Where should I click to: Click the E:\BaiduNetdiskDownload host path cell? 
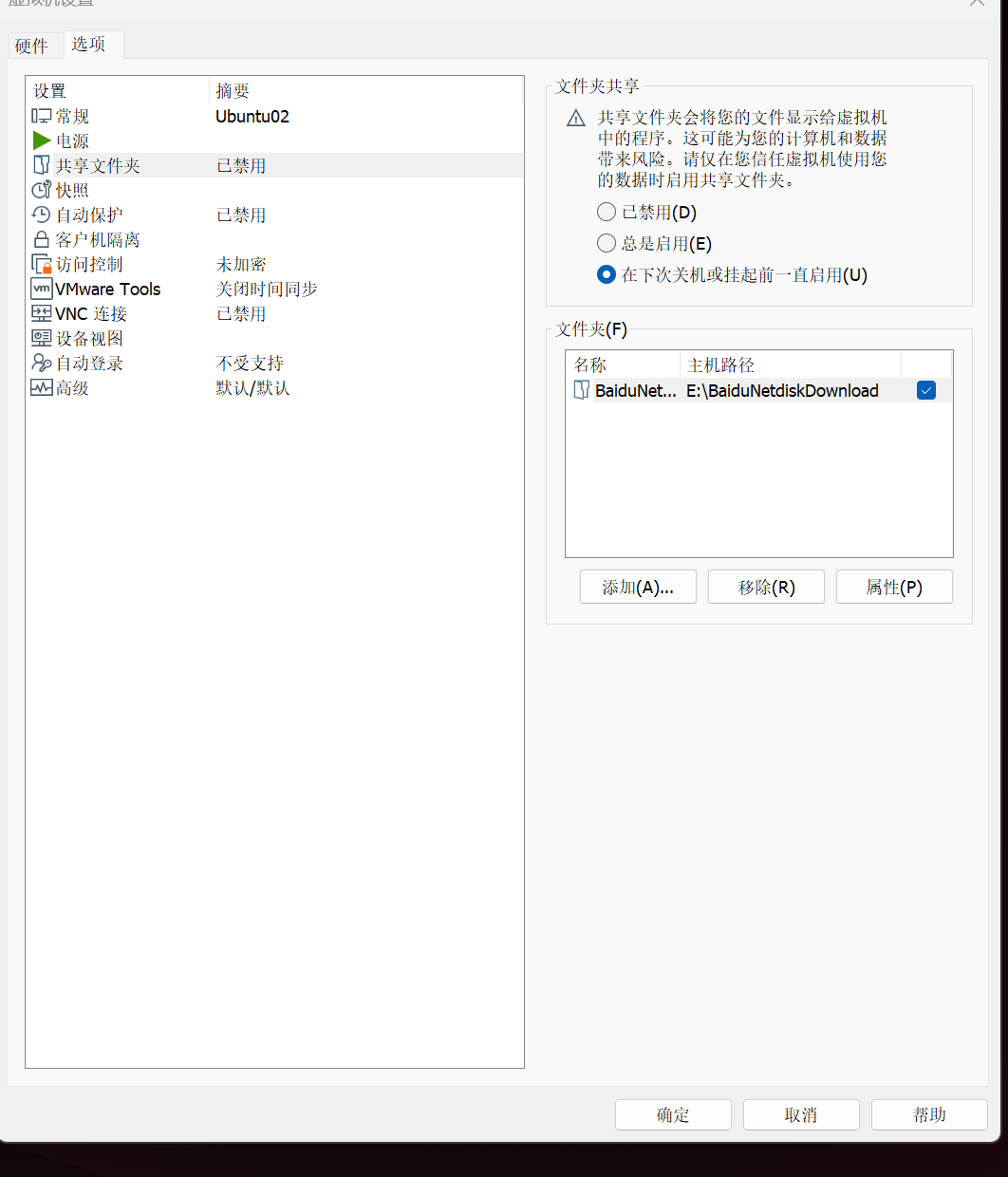(782, 390)
